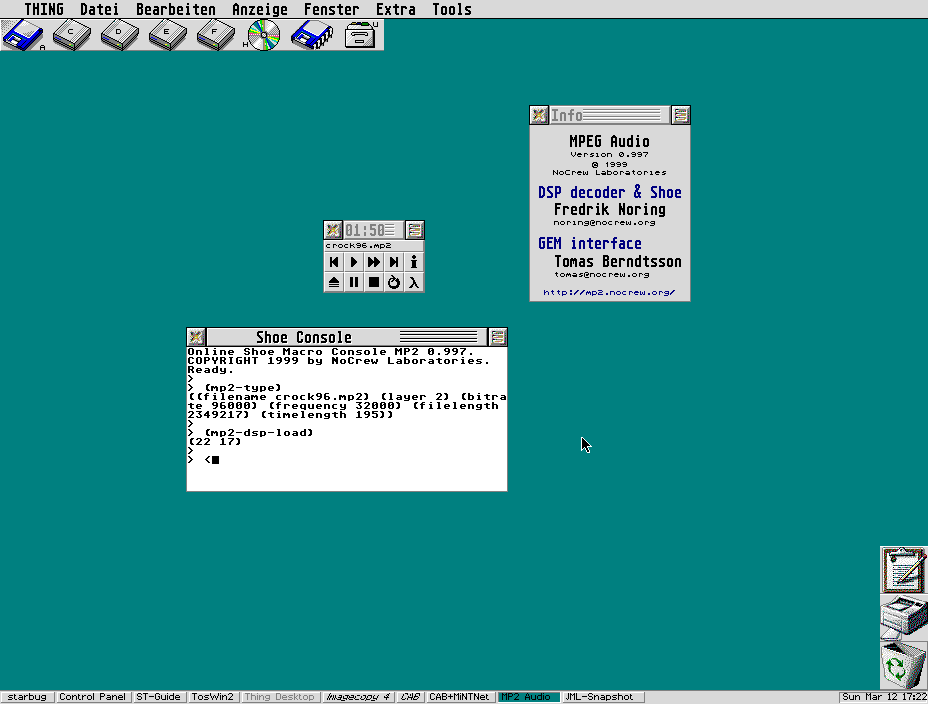Open the Tools menu
This screenshot has width=928, height=704.
point(452,9)
